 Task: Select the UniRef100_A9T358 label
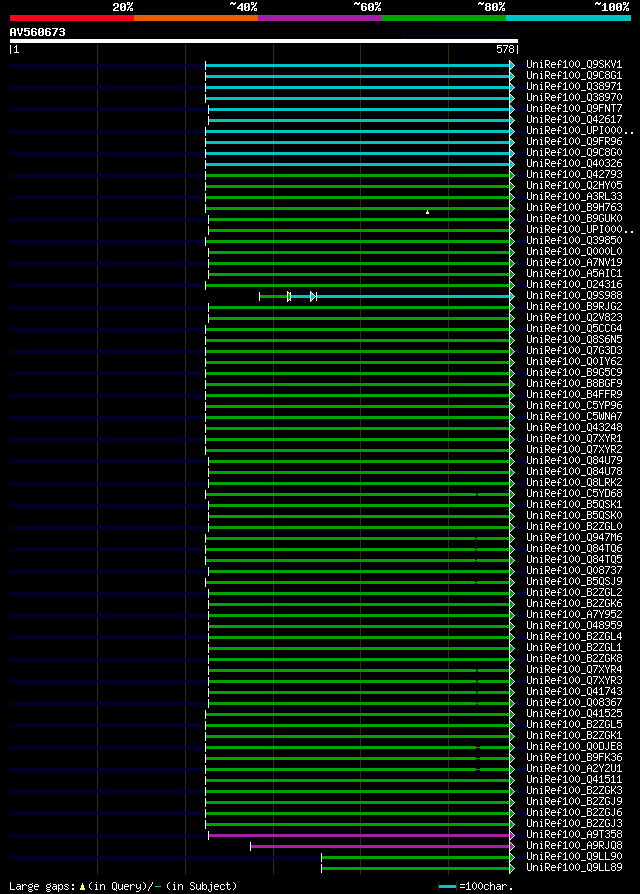point(574,835)
